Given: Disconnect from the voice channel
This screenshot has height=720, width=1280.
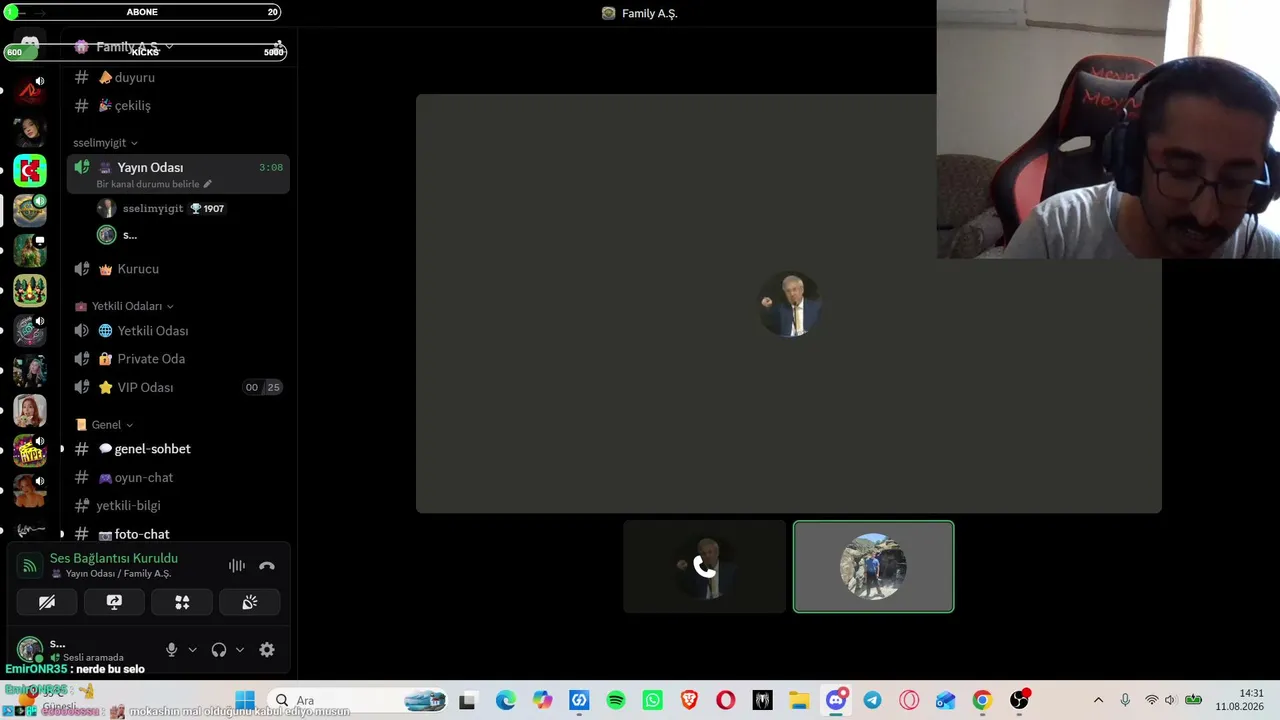Looking at the screenshot, I should [x=267, y=566].
